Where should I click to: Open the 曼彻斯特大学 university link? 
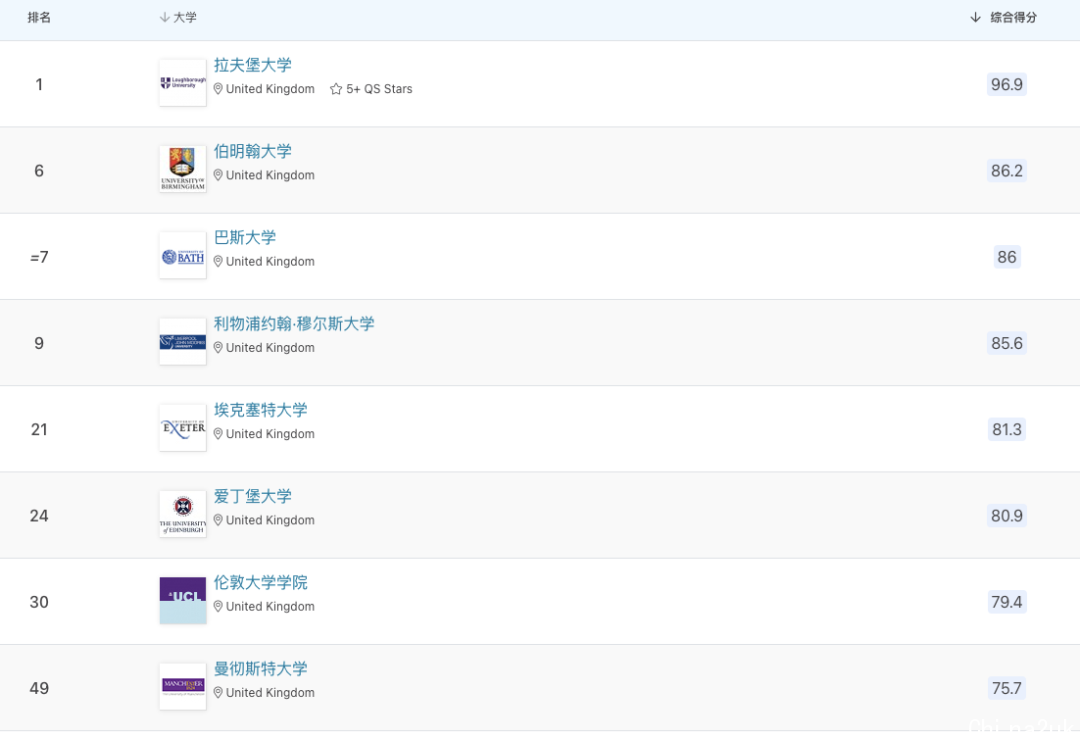click(260, 669)
